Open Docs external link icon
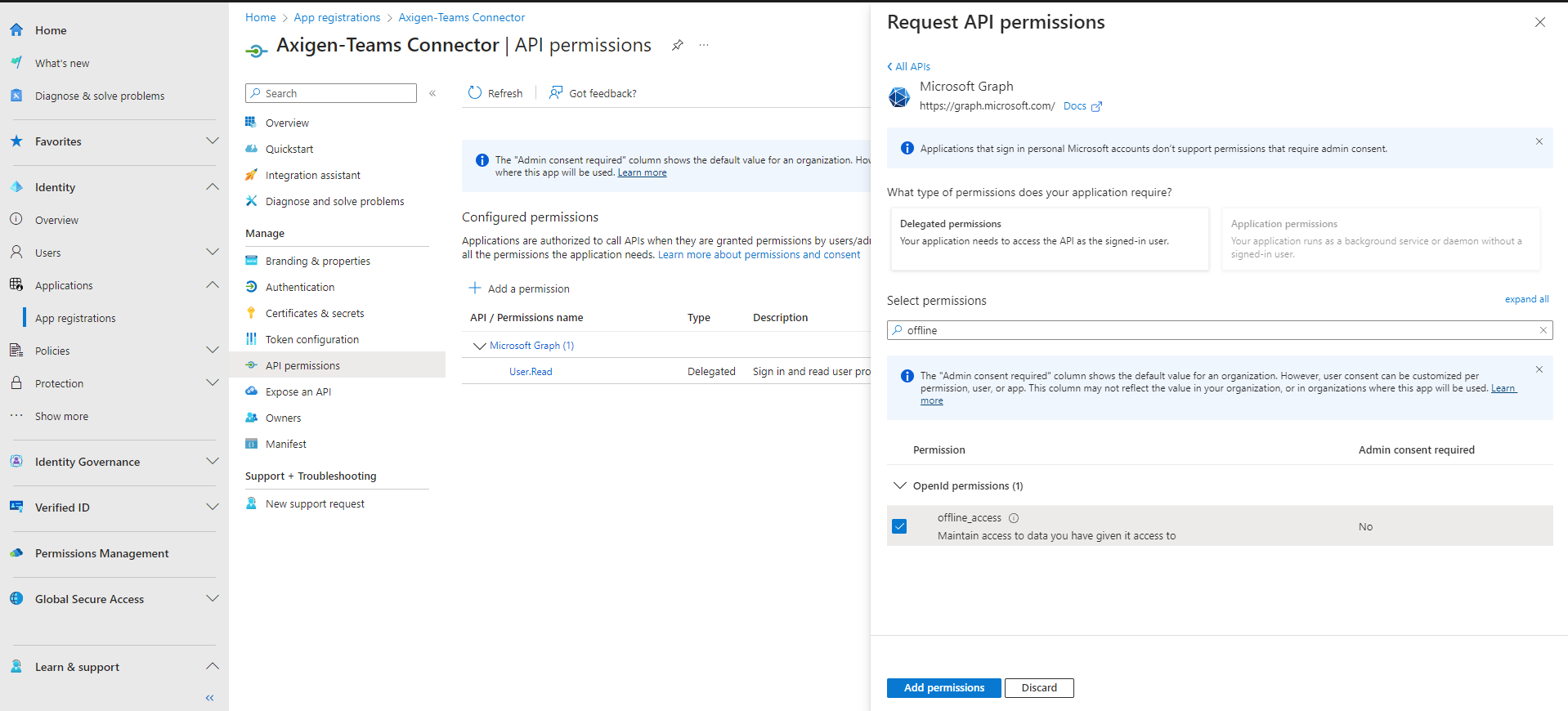The width and height of the screenshot is (1568, 711). point(1096,106)
